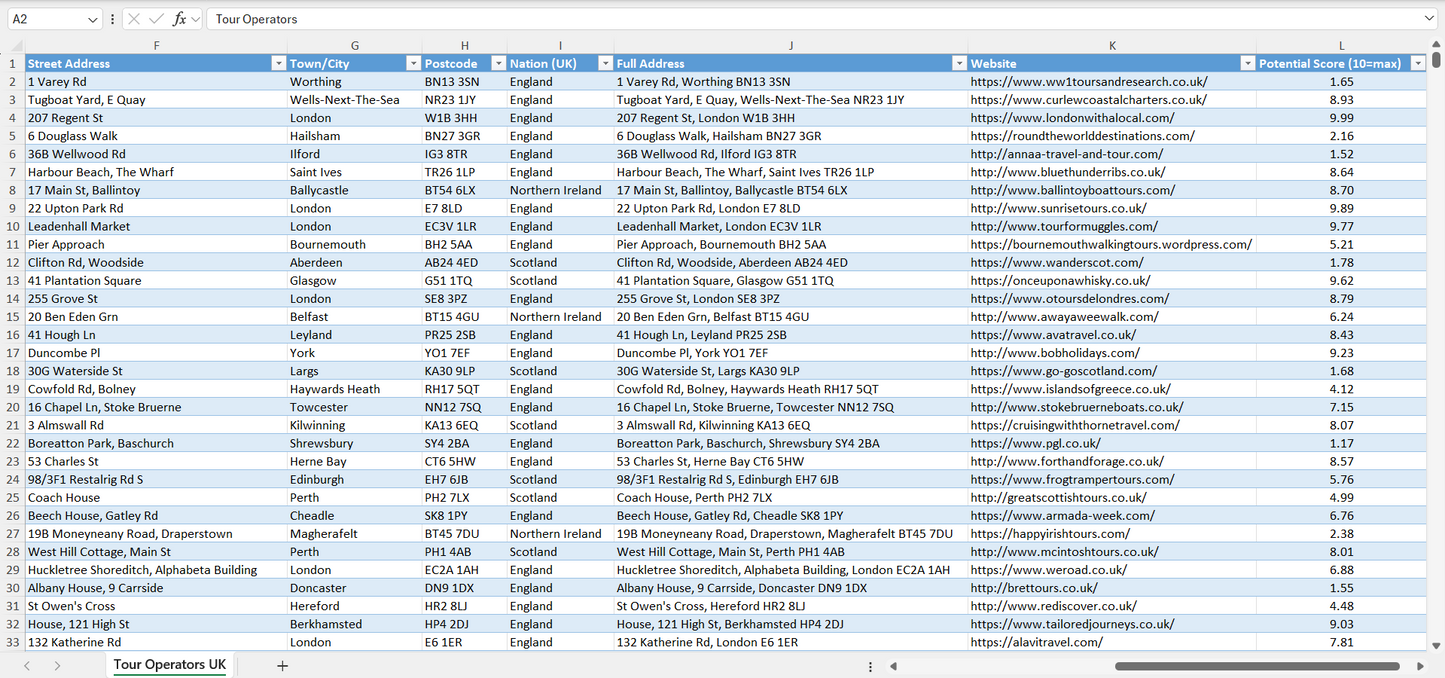The width and height of the screenshot is (1445, 678).
Task: Select column K header
Action: [1112, 45]
